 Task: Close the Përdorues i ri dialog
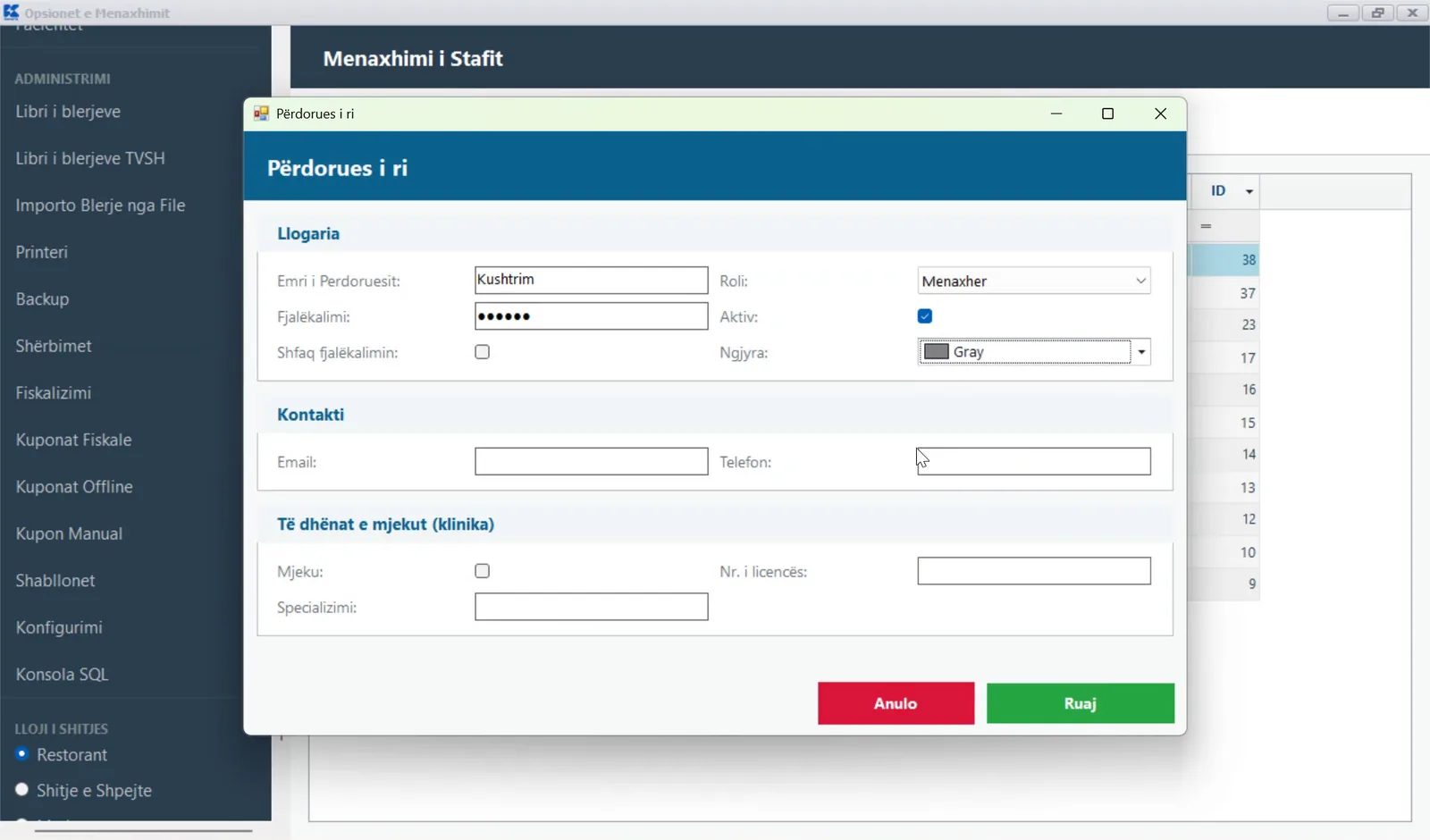click(1161, 113)
